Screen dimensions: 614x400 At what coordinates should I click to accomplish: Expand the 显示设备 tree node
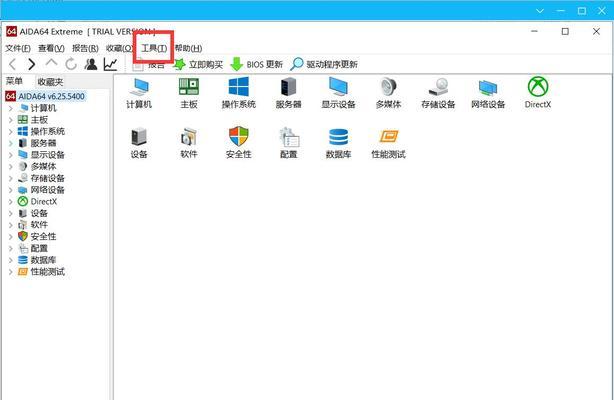coord(11,155)
